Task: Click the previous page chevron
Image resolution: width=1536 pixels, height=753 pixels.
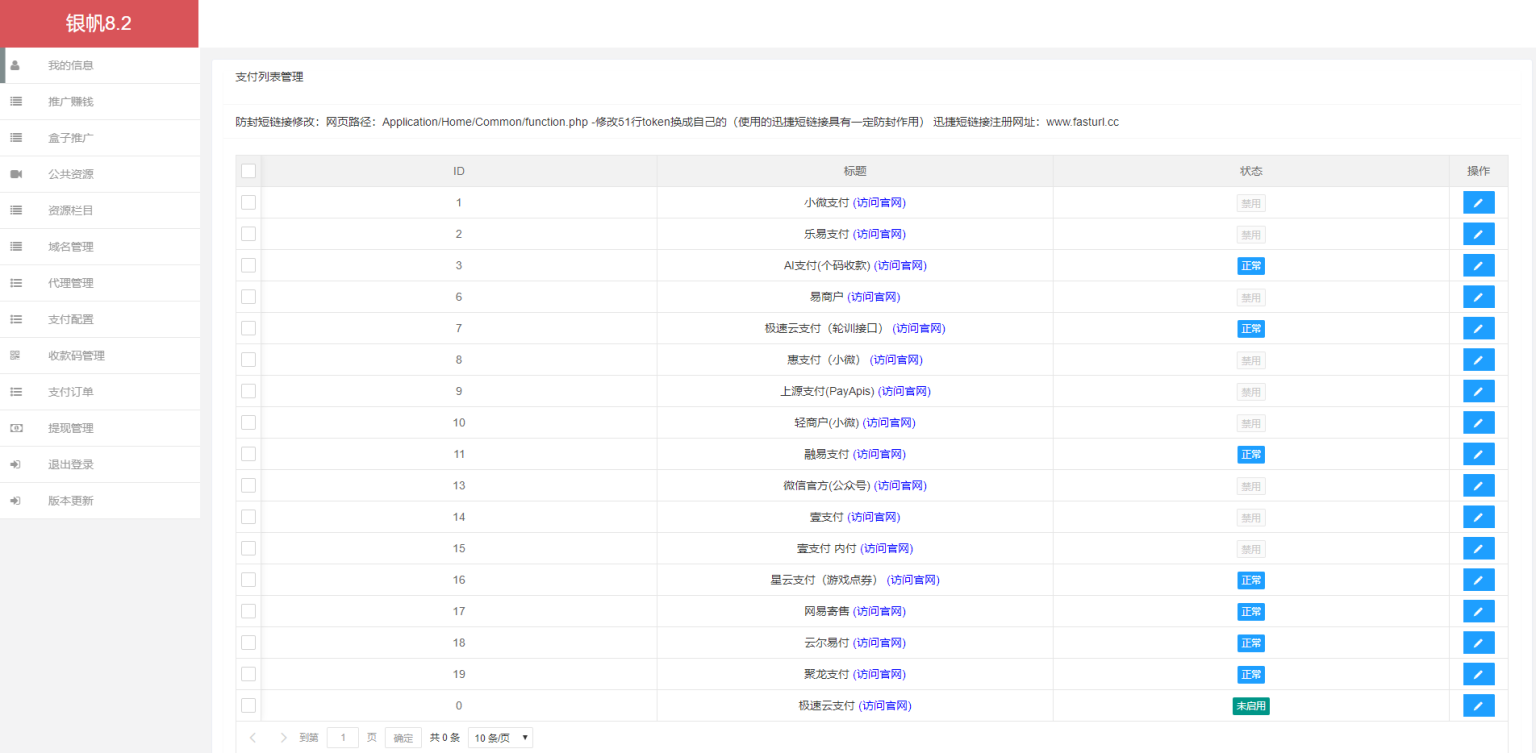Action: click(x=251, y=737)
